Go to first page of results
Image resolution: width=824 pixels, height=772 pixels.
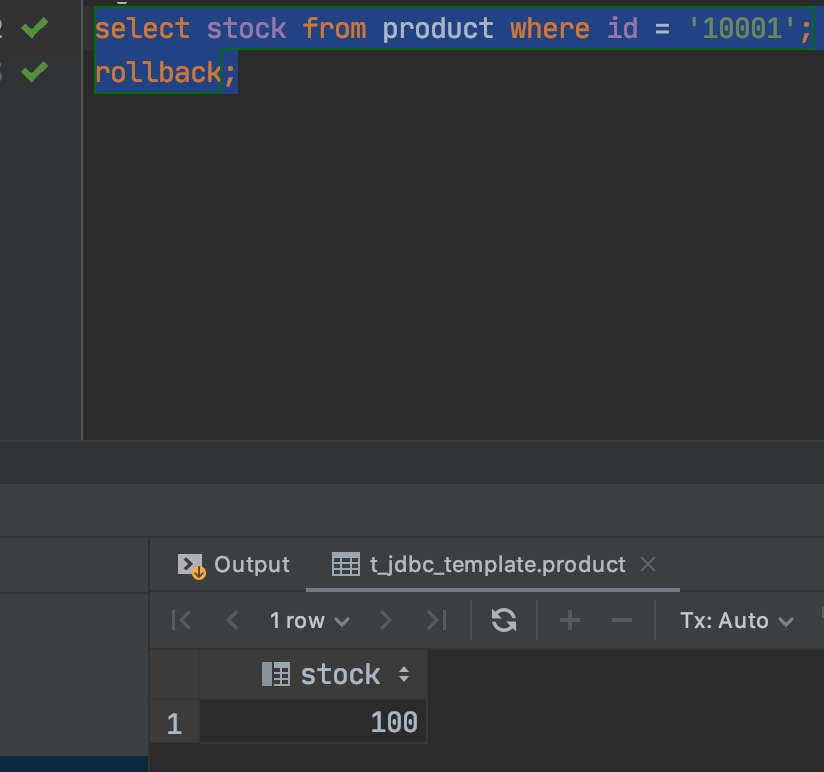coord(181,621)
